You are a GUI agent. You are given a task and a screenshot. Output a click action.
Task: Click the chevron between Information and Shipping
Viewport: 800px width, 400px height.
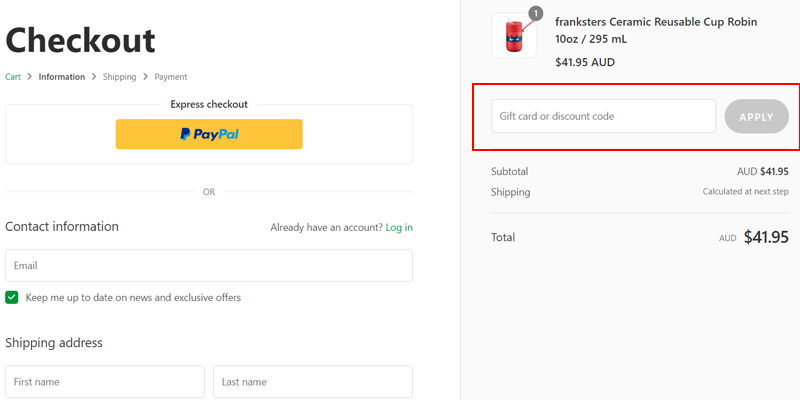94,77
